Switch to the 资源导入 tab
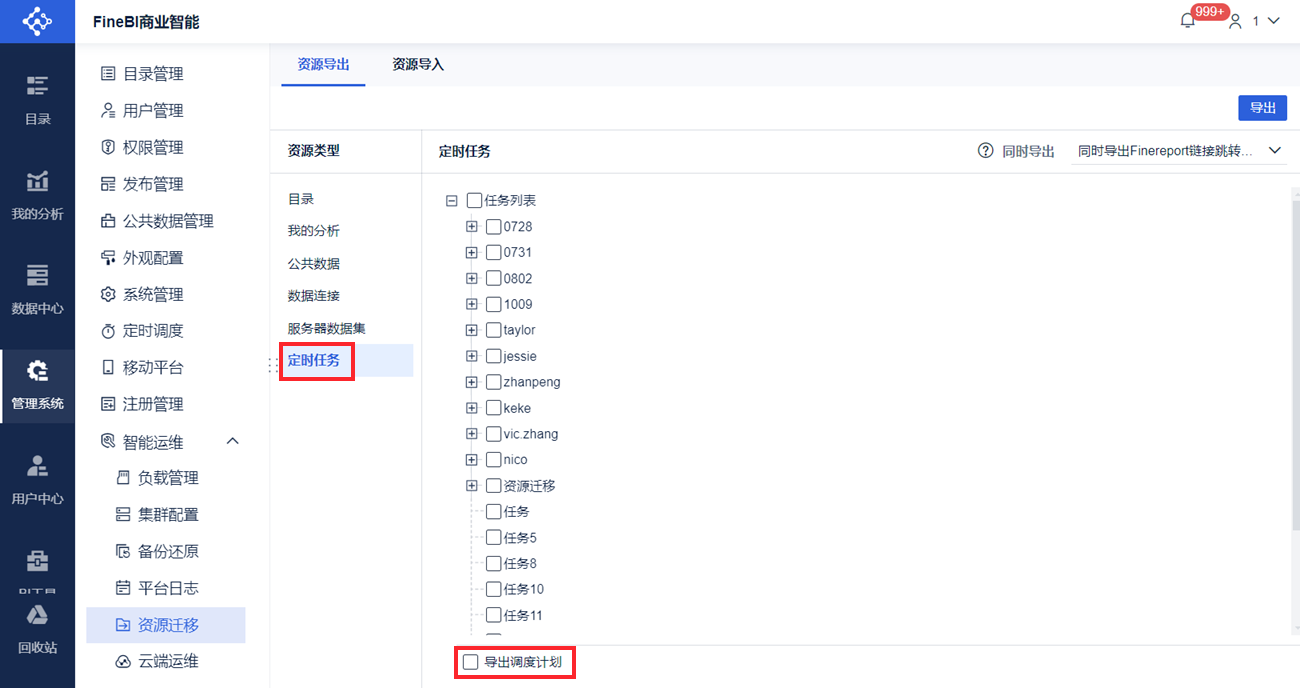The width and height of the screenshot is (1300, 688). pos(418,64)
